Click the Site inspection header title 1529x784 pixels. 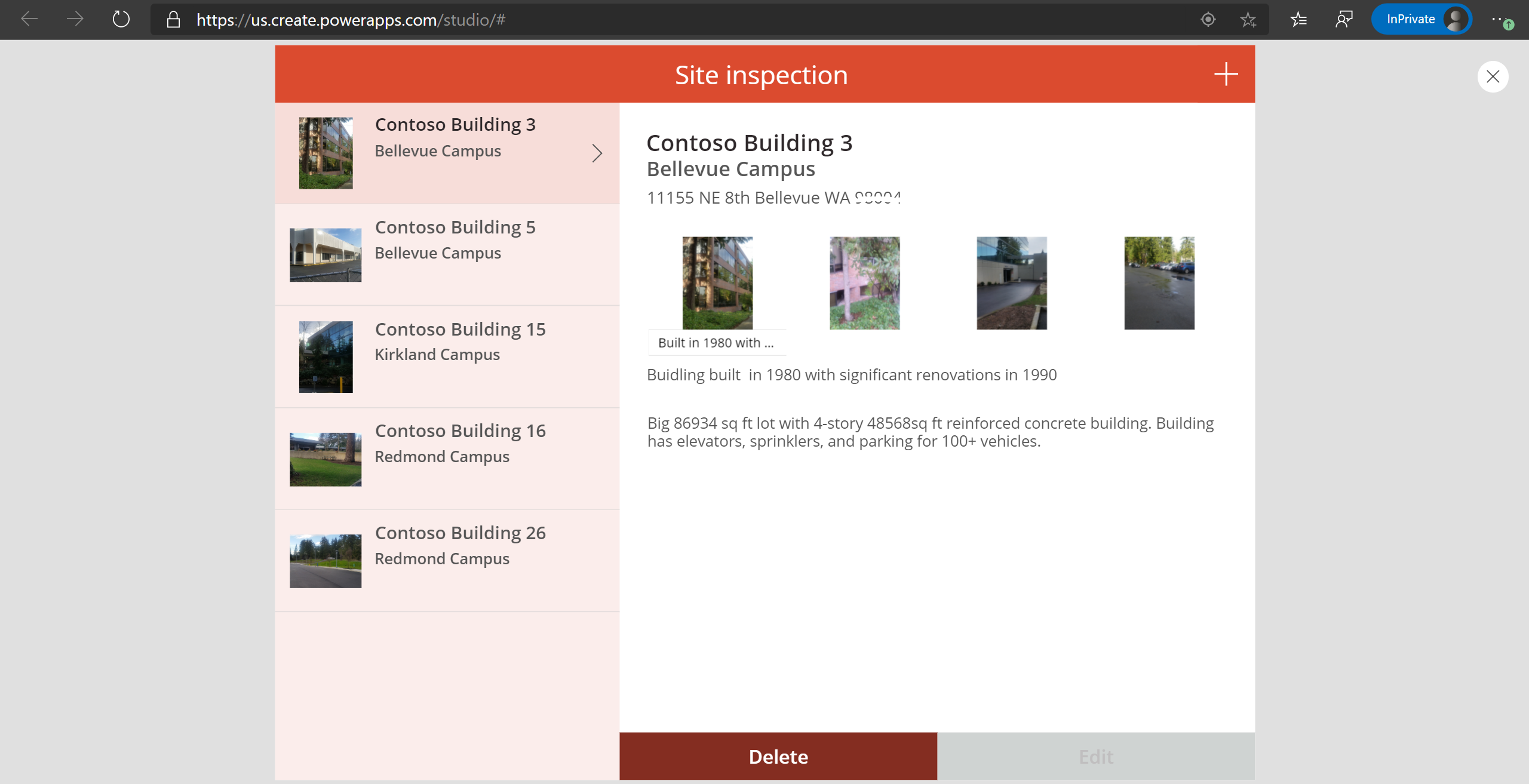[x=762, y=75]
